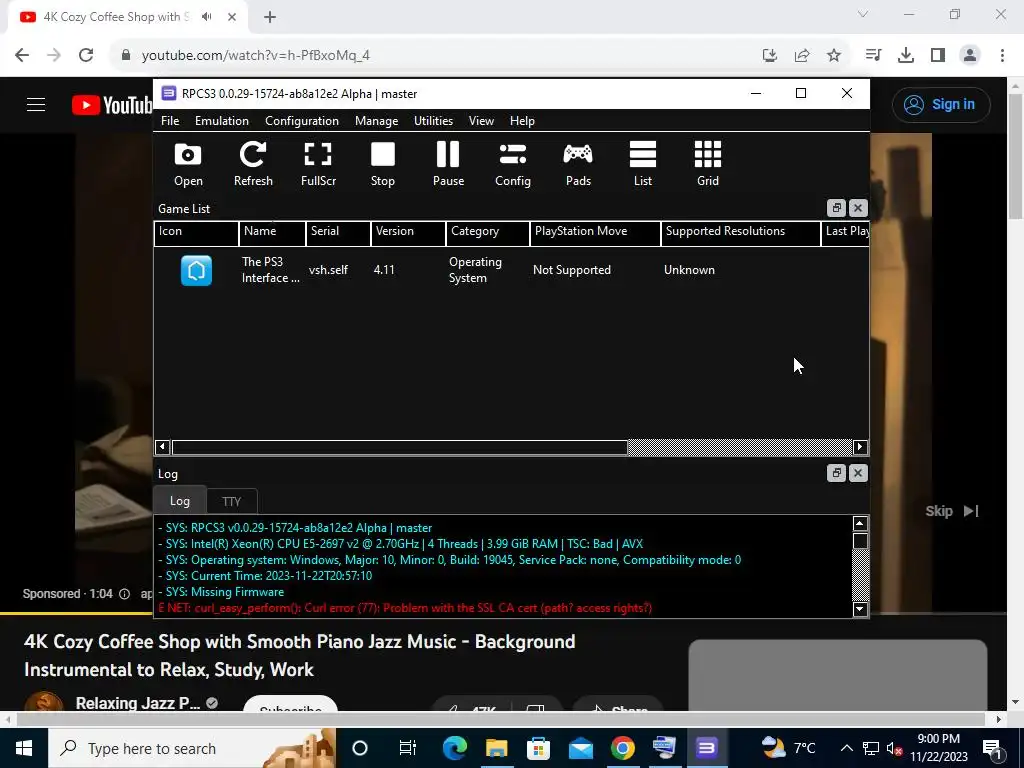Sort by Supported Resolutions column

coord(741,232)
